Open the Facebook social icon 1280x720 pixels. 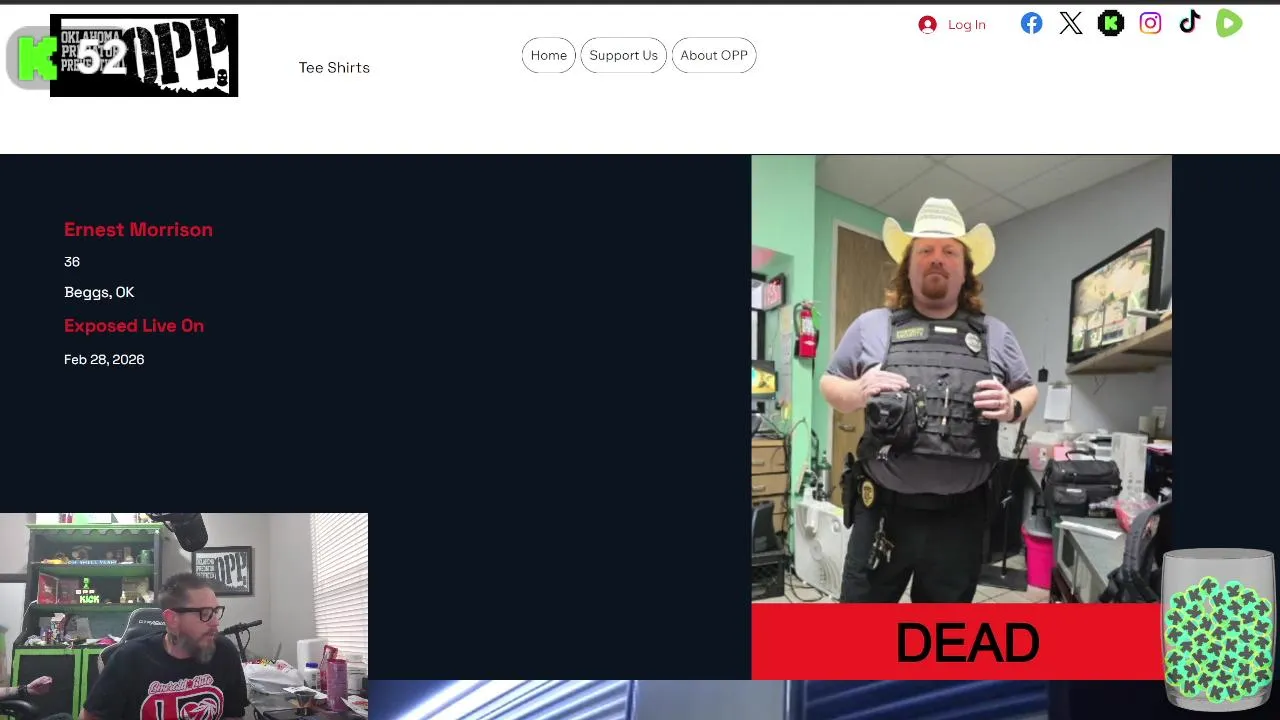pos(1031,23)
